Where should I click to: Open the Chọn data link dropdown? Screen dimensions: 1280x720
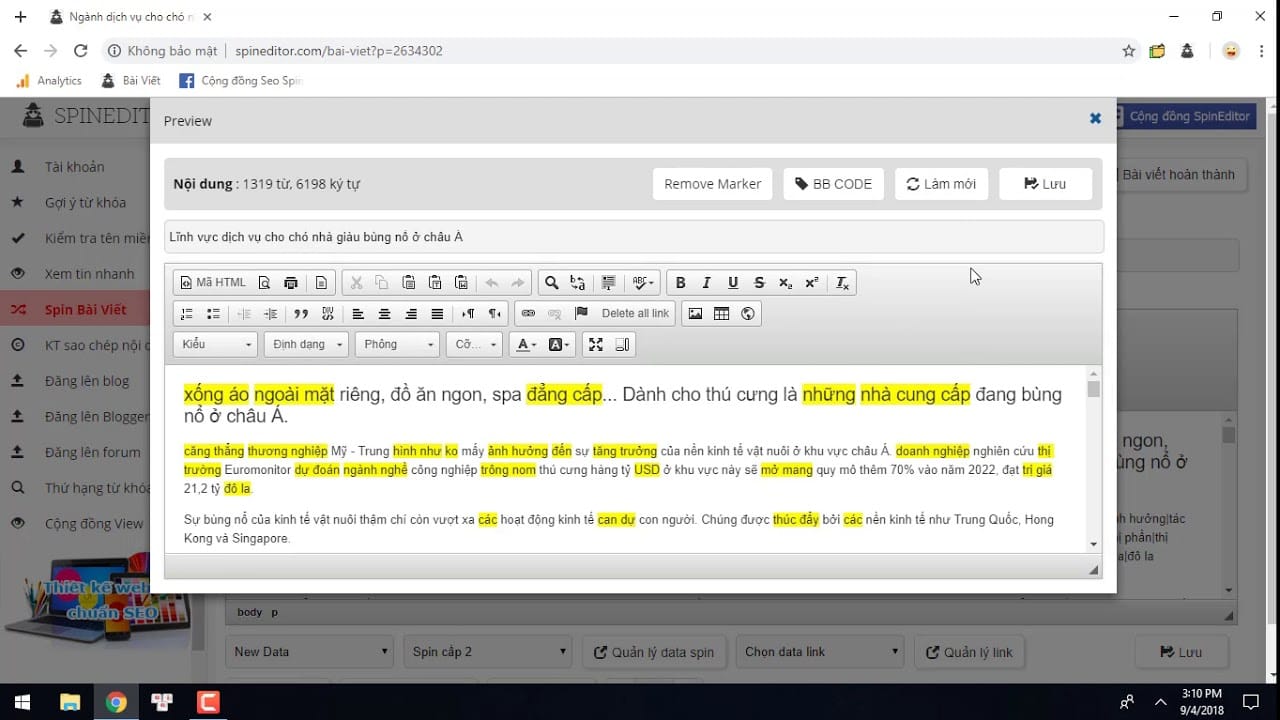(821, 652)
